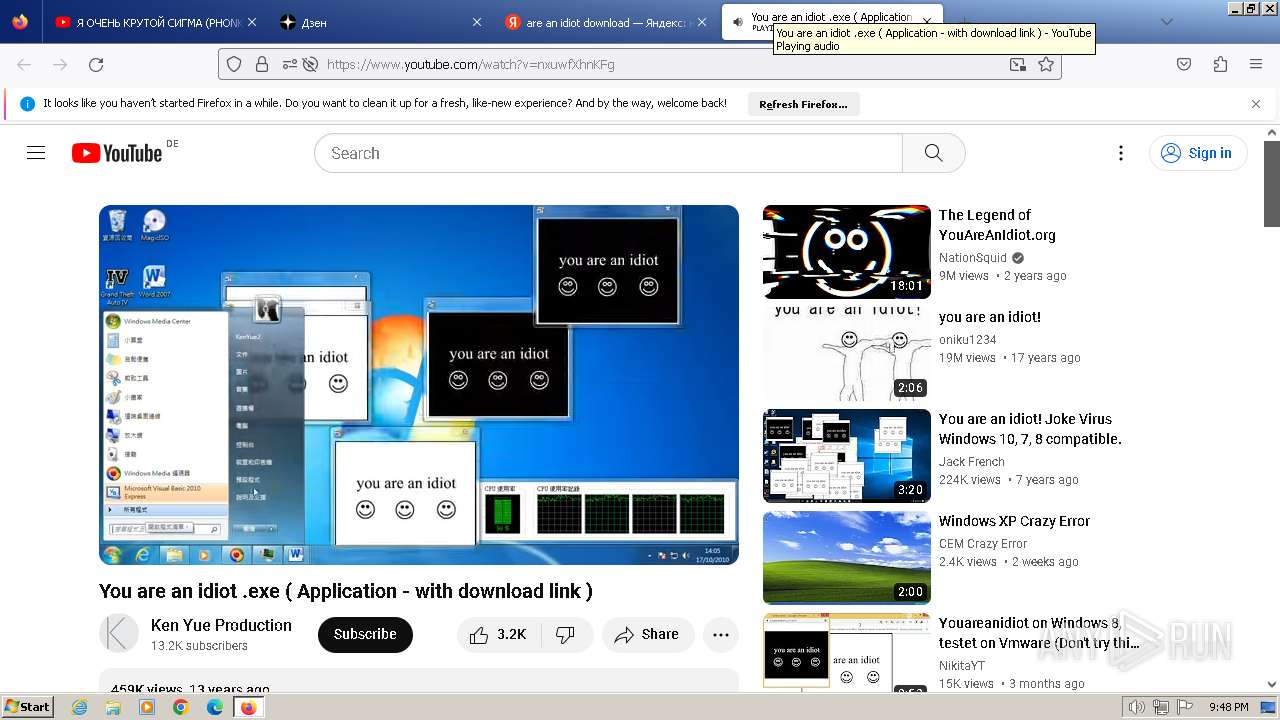Open the system volume tray icon
The height and width of the screenshot is (720, 1280).
pyautogui.click(x=1136, y=707)
